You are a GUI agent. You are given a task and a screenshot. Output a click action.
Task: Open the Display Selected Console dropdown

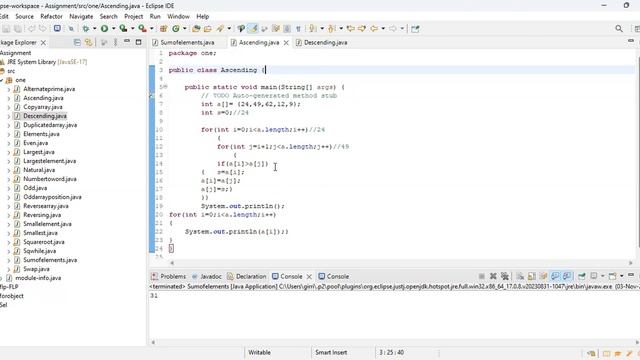click(x=602, y=276)
